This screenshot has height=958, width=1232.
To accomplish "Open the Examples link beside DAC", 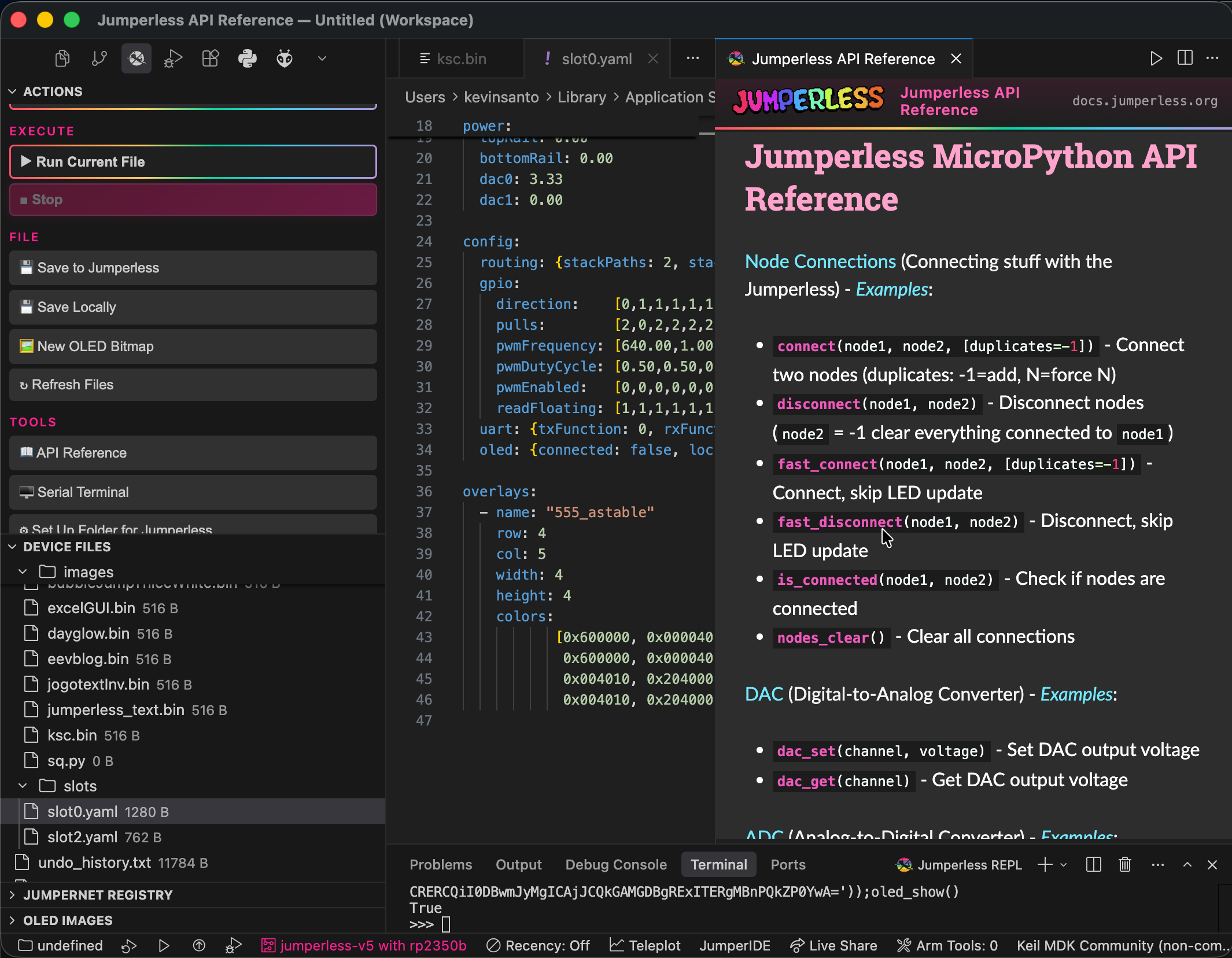I will pyautogui.click(x=1076, y=694).
